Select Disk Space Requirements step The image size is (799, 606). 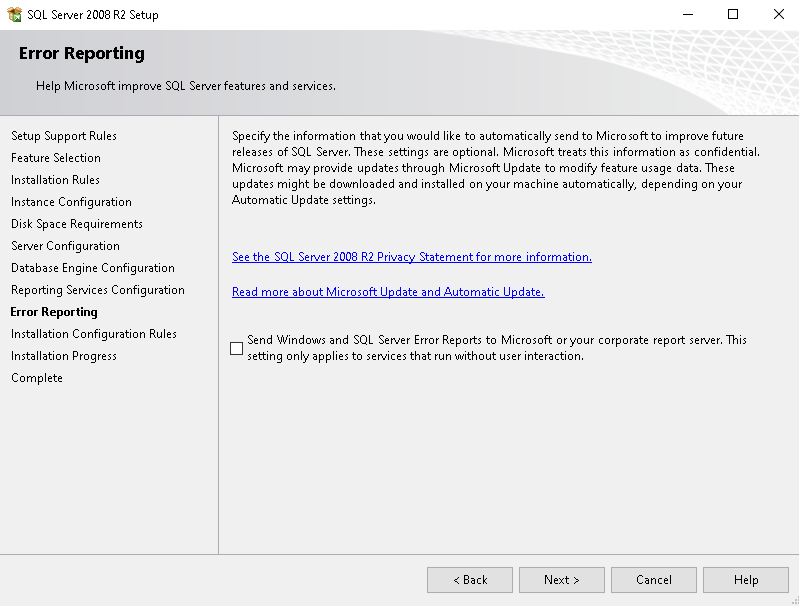point(77,224)
